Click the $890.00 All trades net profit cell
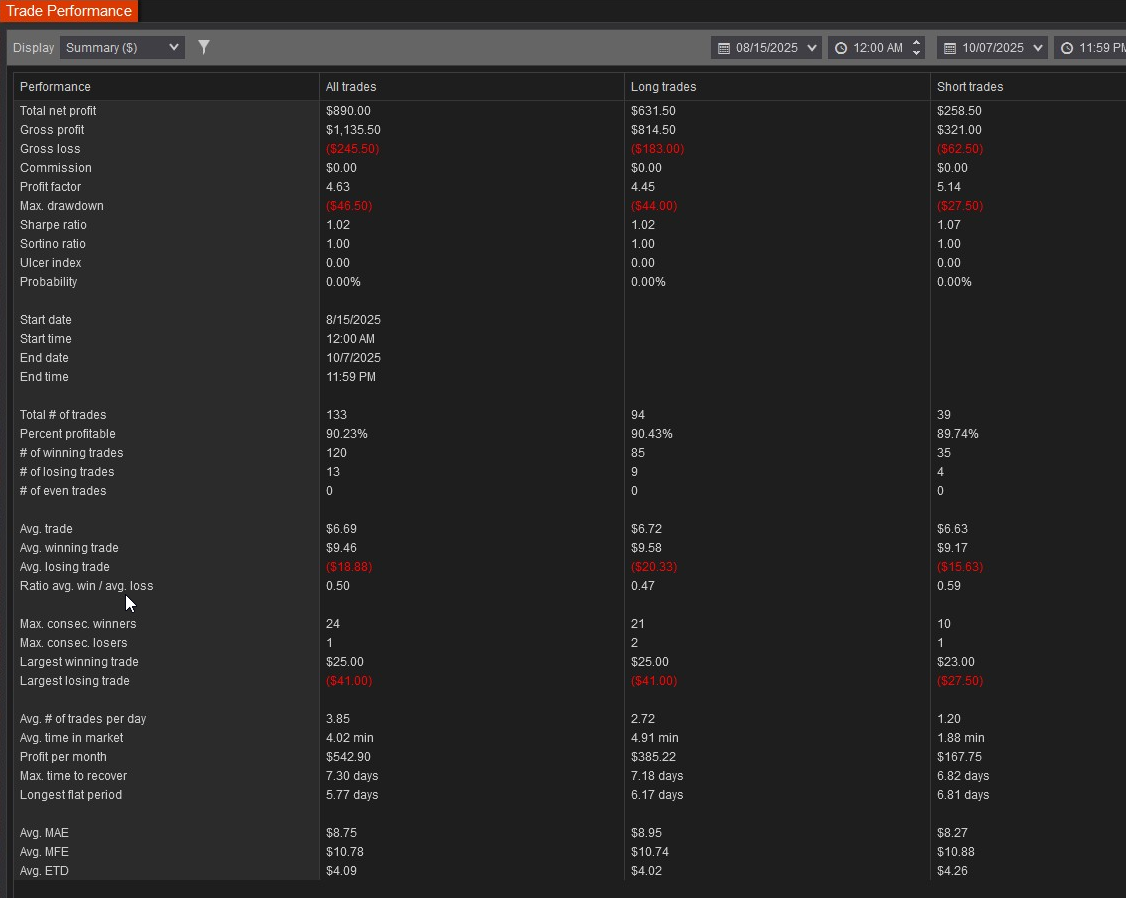The image size is (1126, 898). tap(348, 111)
